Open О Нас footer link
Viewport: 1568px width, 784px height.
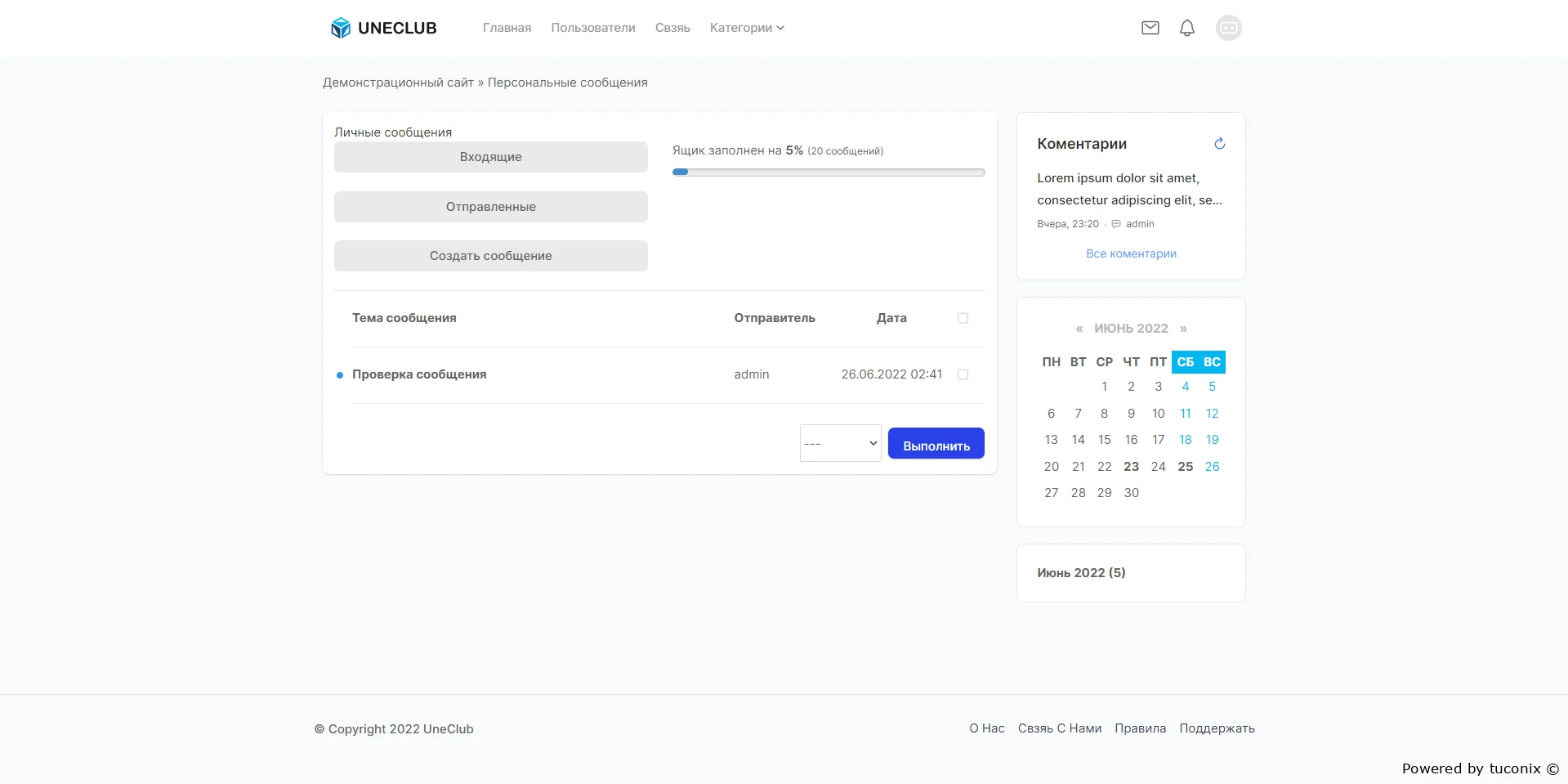click(987, 728)
